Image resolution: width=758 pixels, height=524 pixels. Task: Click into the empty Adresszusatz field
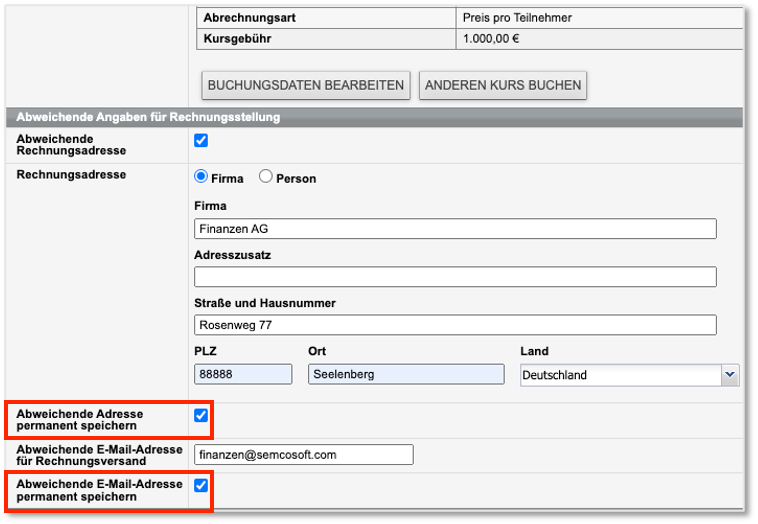pyautogui.click(x=455, y=277)
